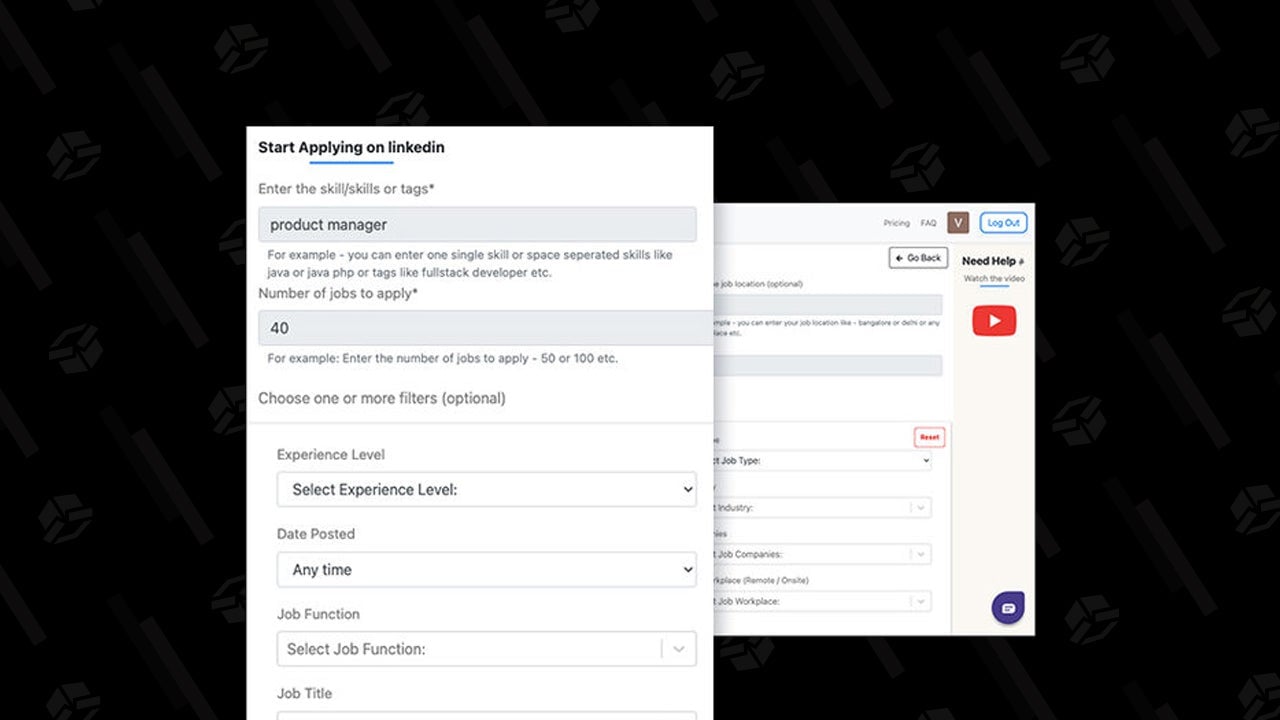The image size is (1280, 720).
Task: Open the Select Job Type dropdown
Action: tap(822, 461)
